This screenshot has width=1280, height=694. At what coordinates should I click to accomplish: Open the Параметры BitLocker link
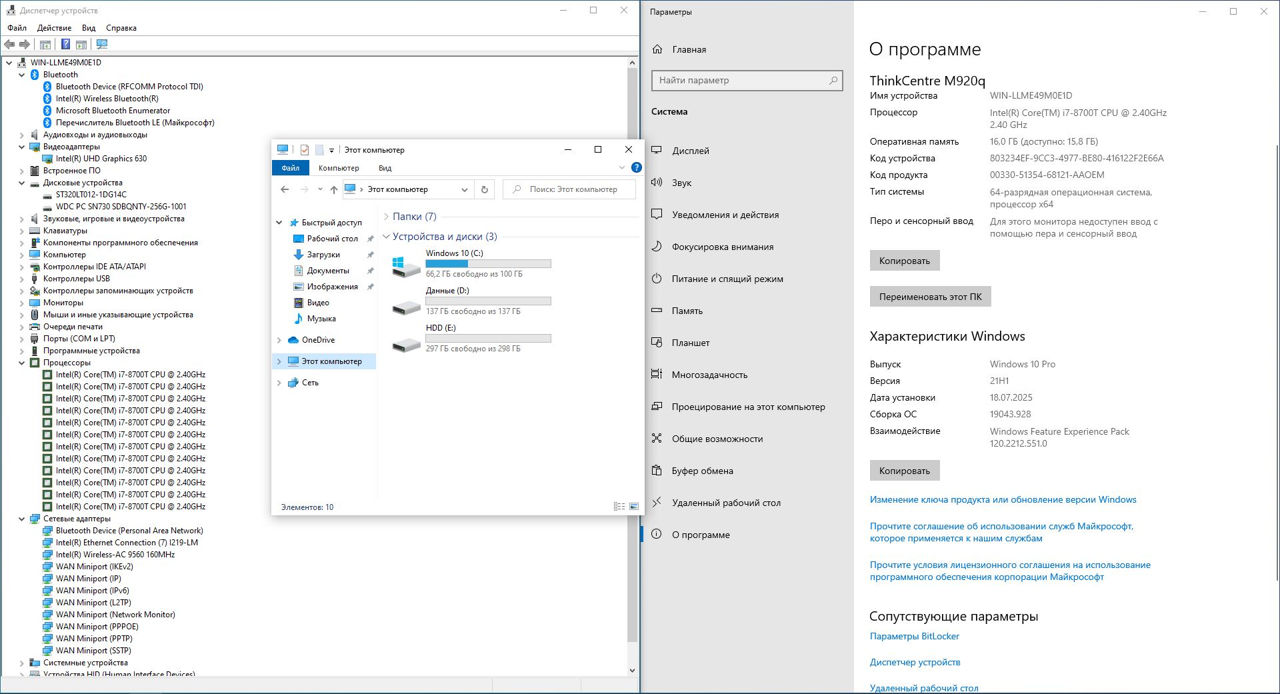(x=914, y=636)
